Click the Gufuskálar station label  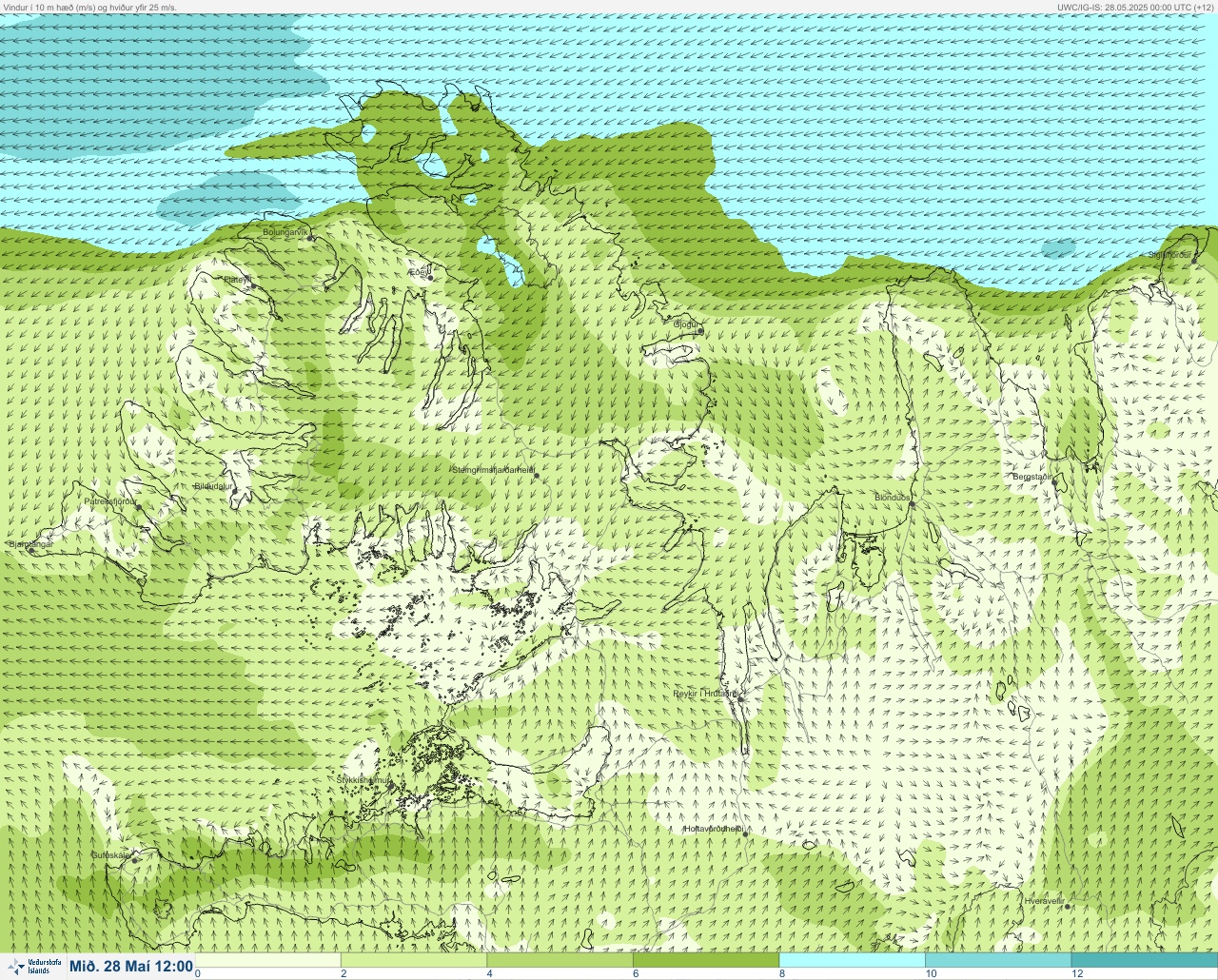click(x=110, y=854)
